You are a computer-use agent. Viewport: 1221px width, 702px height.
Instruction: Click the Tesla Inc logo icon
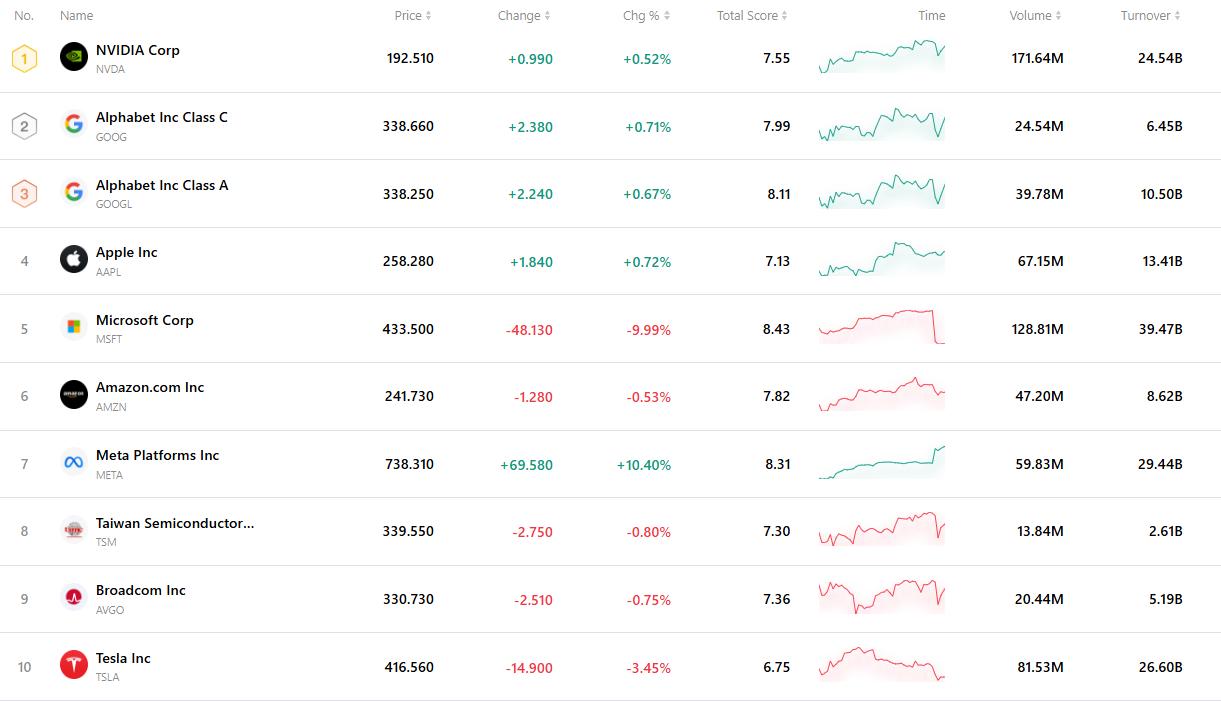[x=74, y=665]
